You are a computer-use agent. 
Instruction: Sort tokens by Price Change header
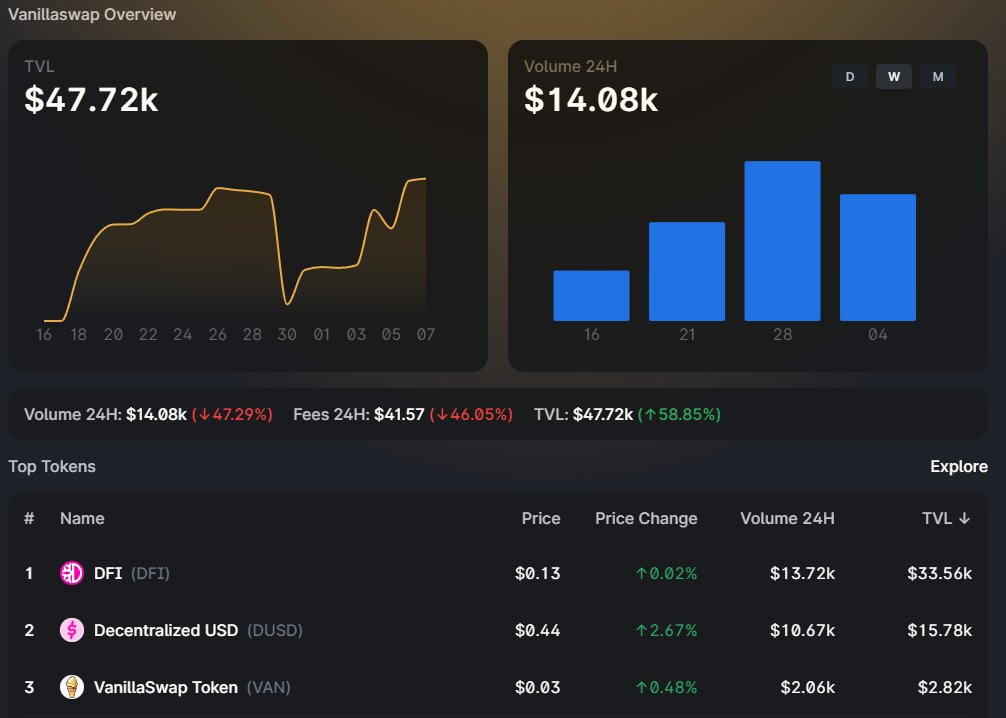646,518
